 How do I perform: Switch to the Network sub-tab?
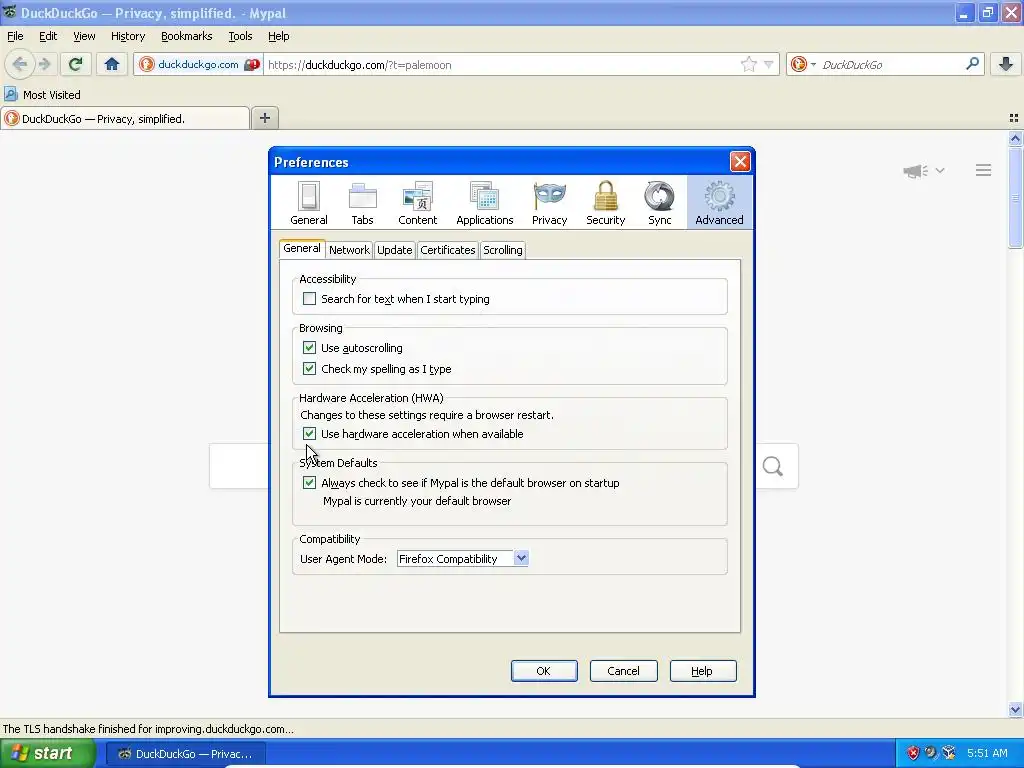pyautogui.click(x=349, y=249)
